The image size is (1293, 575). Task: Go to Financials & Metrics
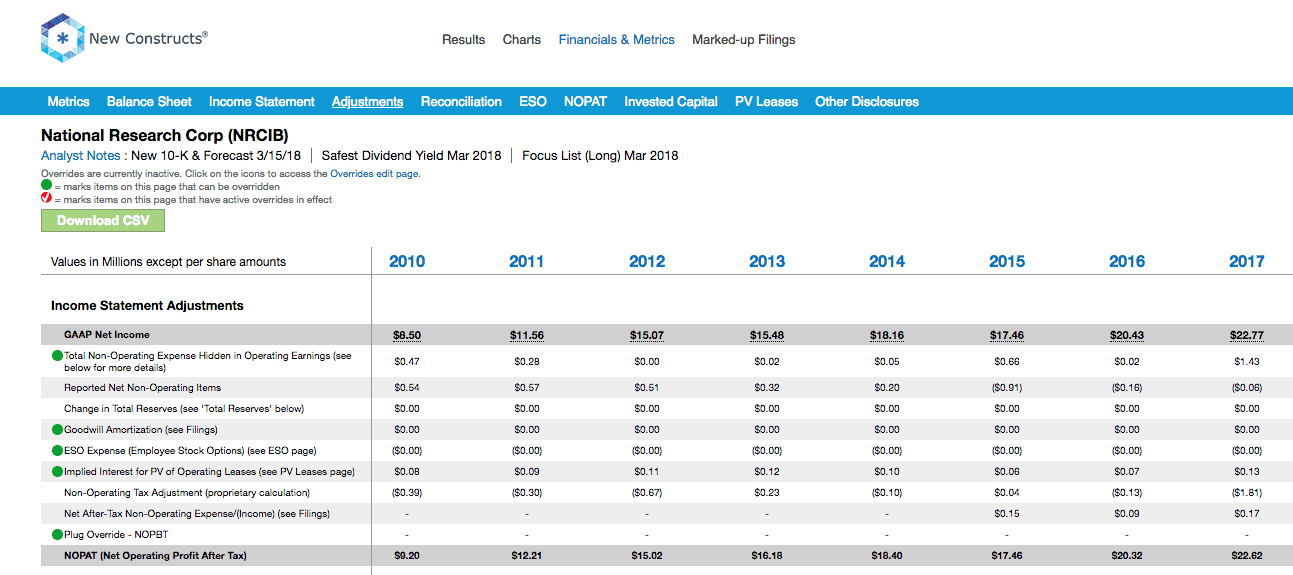616,40
